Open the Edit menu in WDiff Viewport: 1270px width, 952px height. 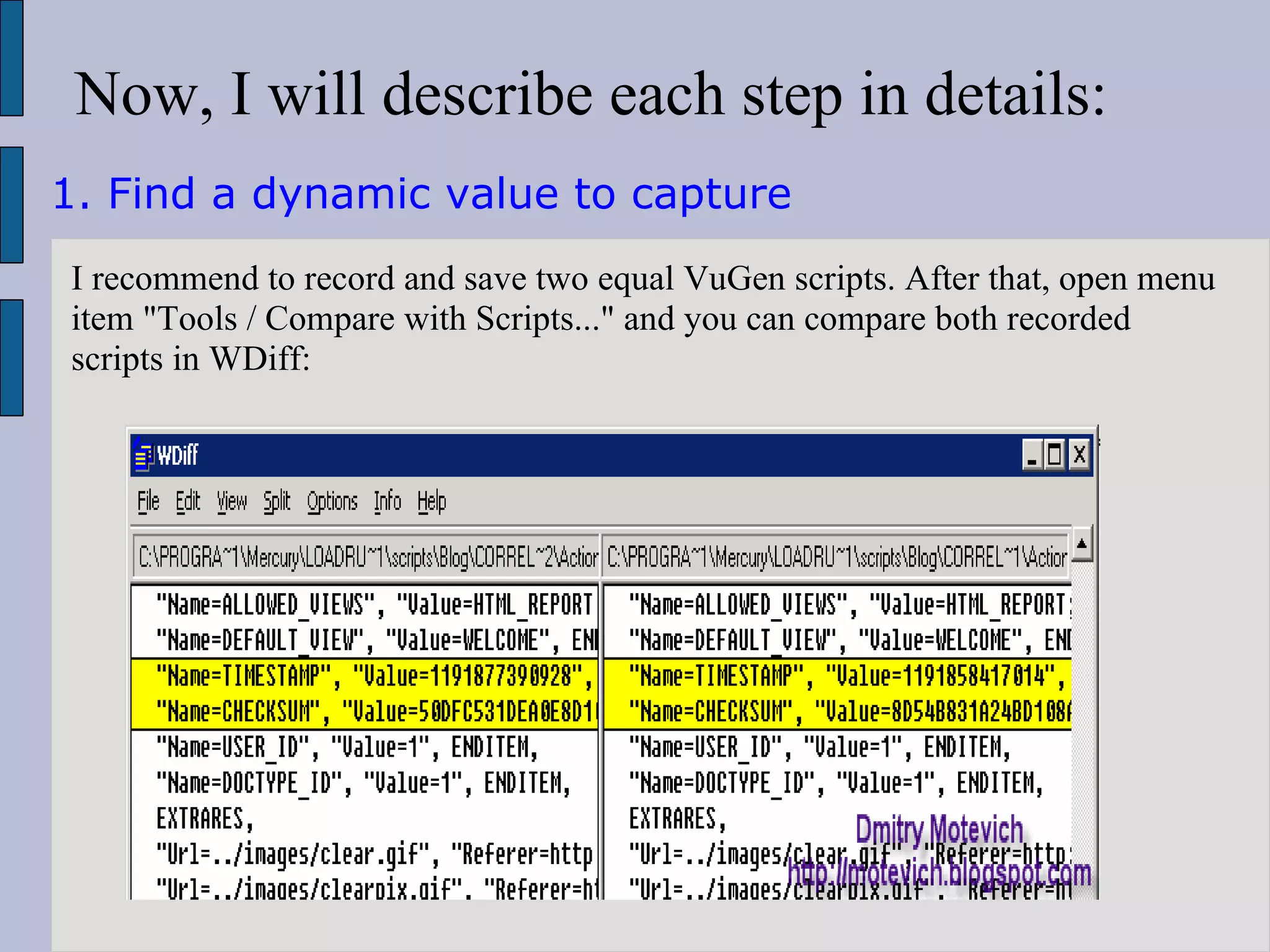188,501
